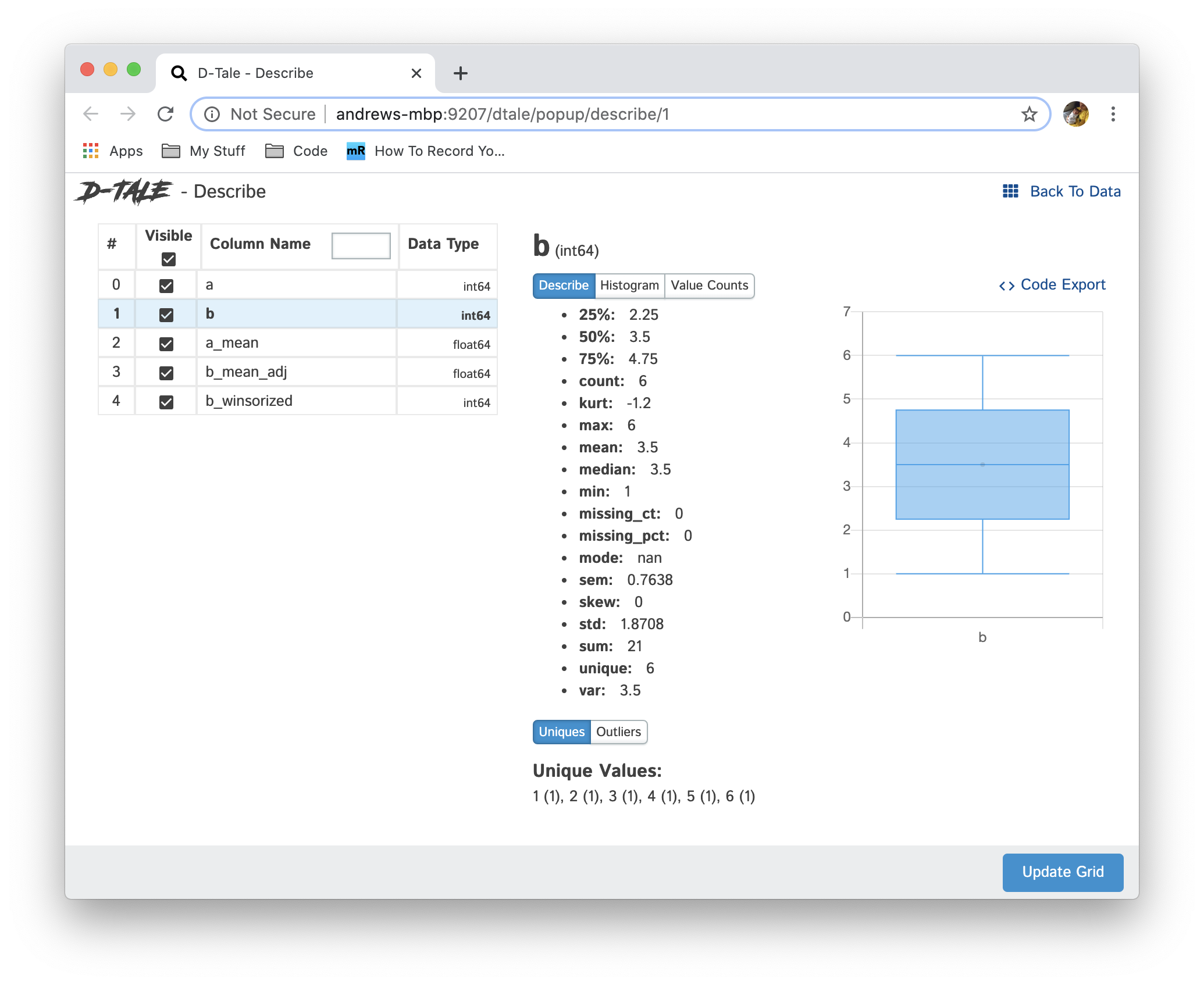Show the Outliers tab
Screen dimensions: 1204x985
[x=618, y=732]
